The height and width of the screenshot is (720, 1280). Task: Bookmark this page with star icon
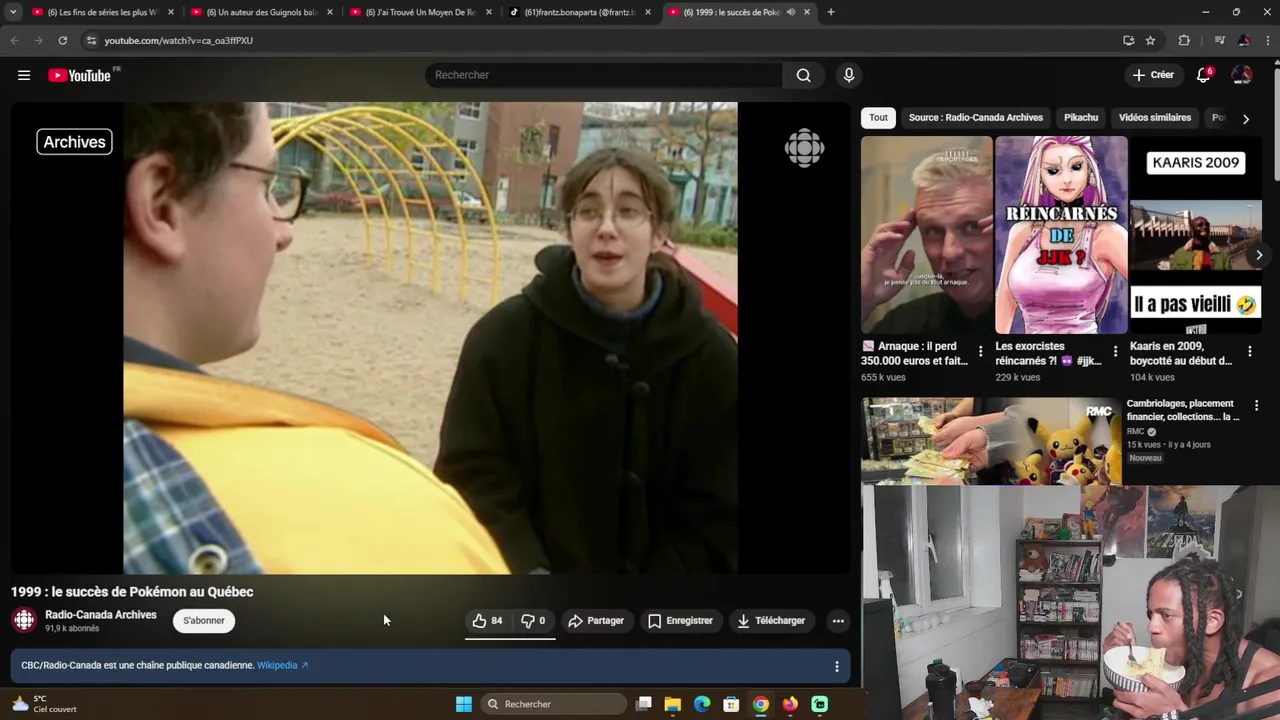[x=1151, y=41]
